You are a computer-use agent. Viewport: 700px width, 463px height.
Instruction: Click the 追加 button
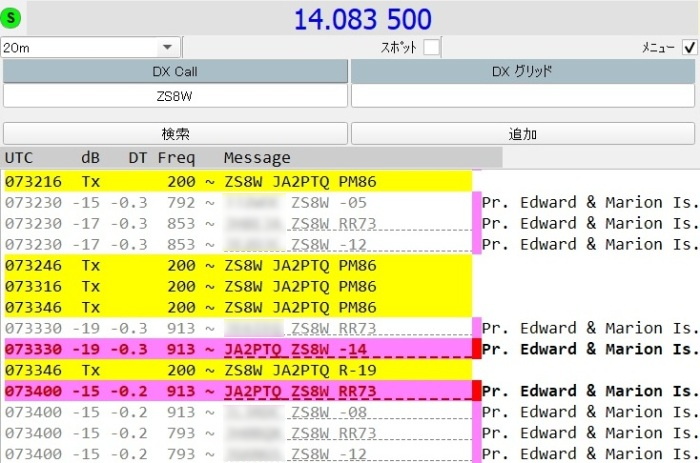pos(523,133)
